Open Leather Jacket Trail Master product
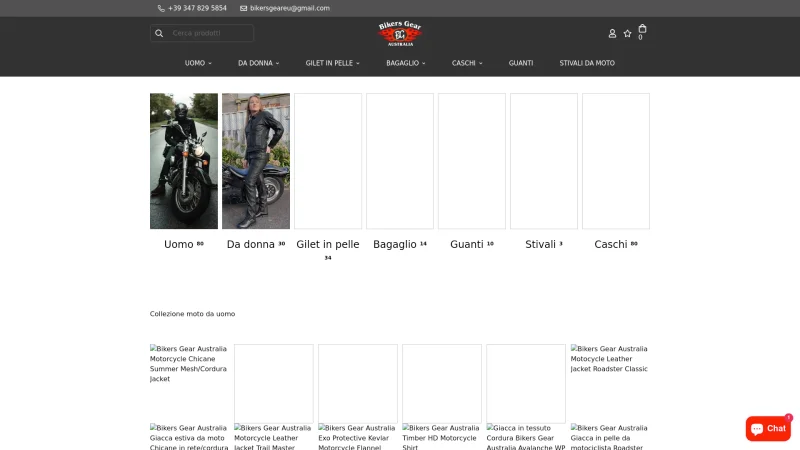This screenshot has width=800, height=450. [272, 437]
